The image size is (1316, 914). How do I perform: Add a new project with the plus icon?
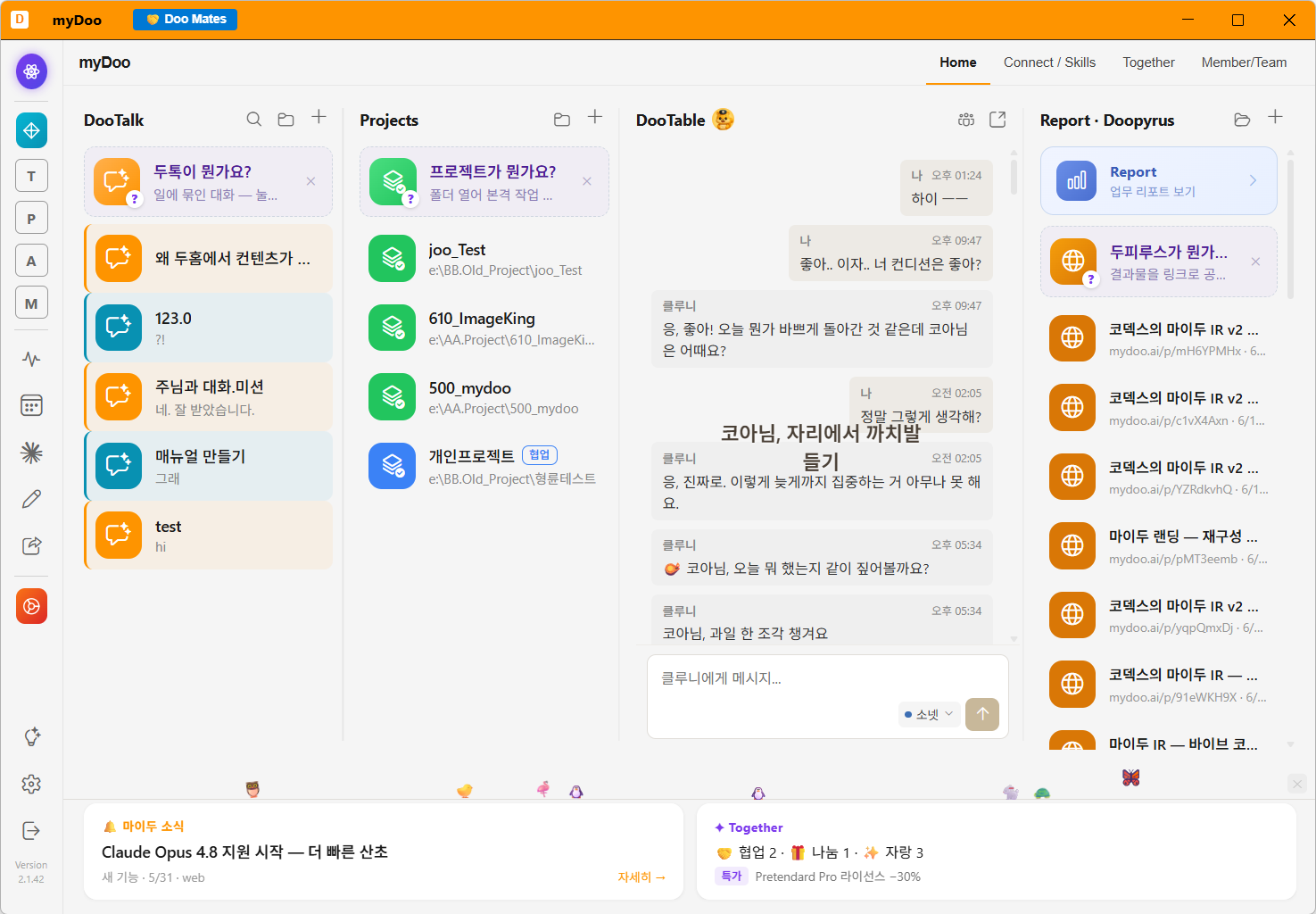[595, 118]
